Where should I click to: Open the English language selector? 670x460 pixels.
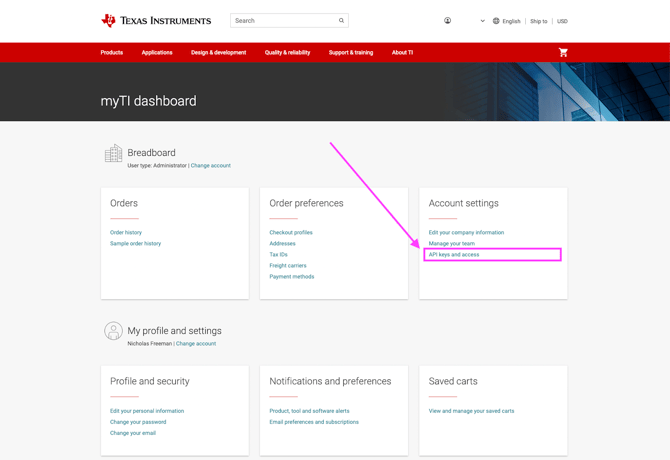(x=511, y=21)
